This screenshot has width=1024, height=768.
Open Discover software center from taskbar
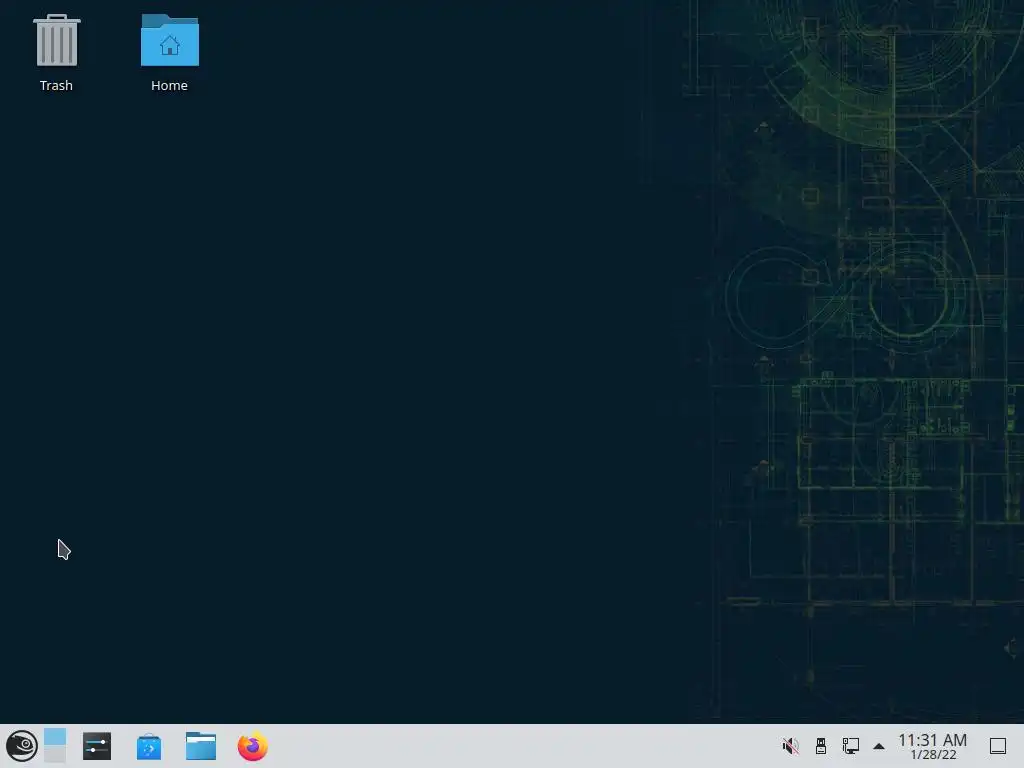pos(149,746)
